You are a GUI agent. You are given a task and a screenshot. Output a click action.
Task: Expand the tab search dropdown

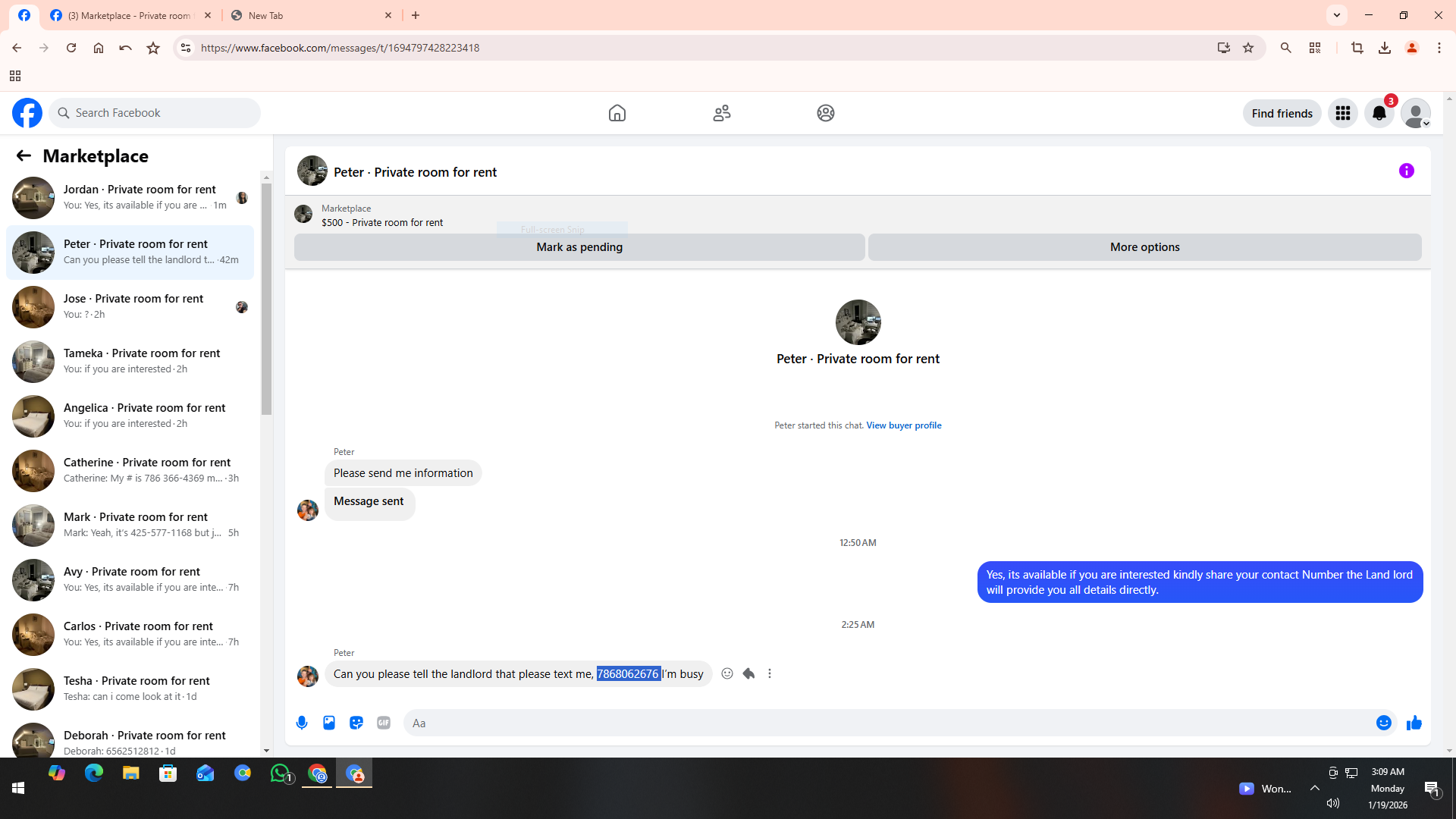(x=1337, y=15)
